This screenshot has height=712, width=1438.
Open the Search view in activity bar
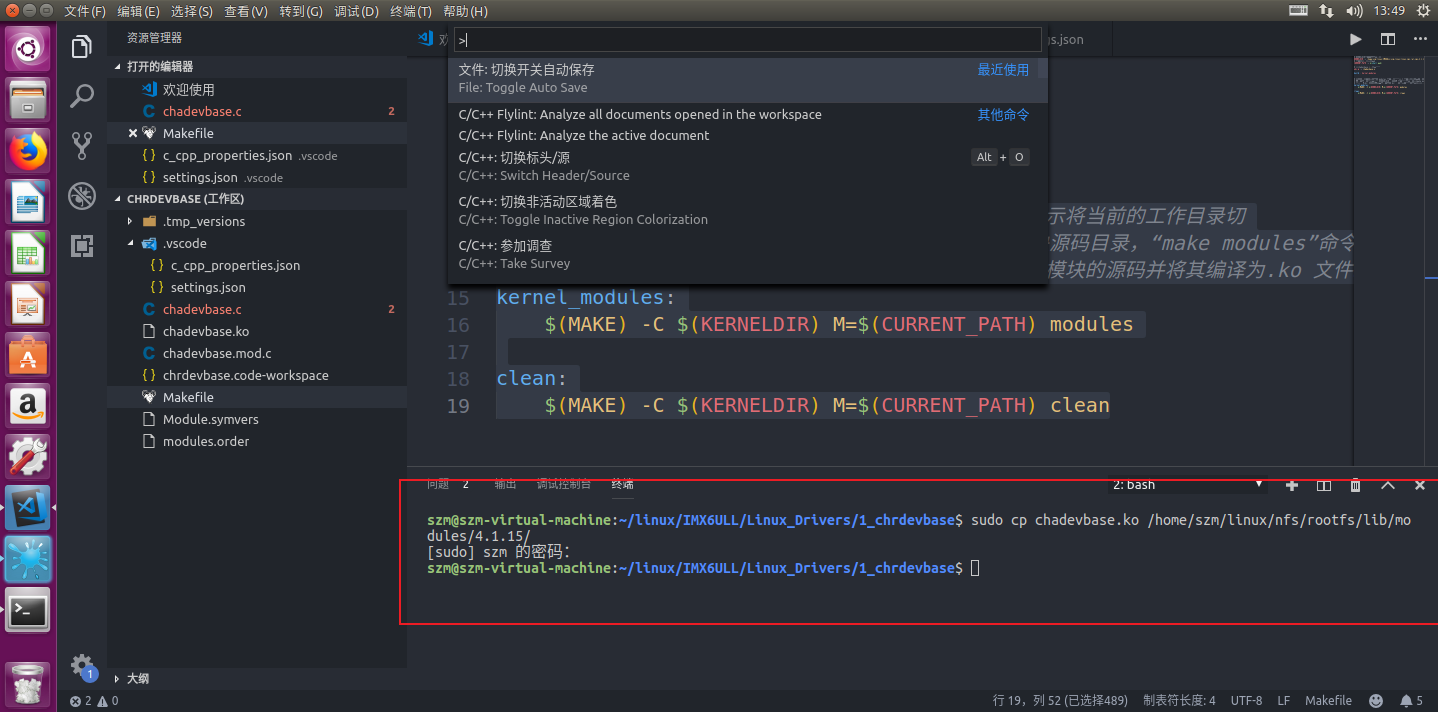coord(82,96)
